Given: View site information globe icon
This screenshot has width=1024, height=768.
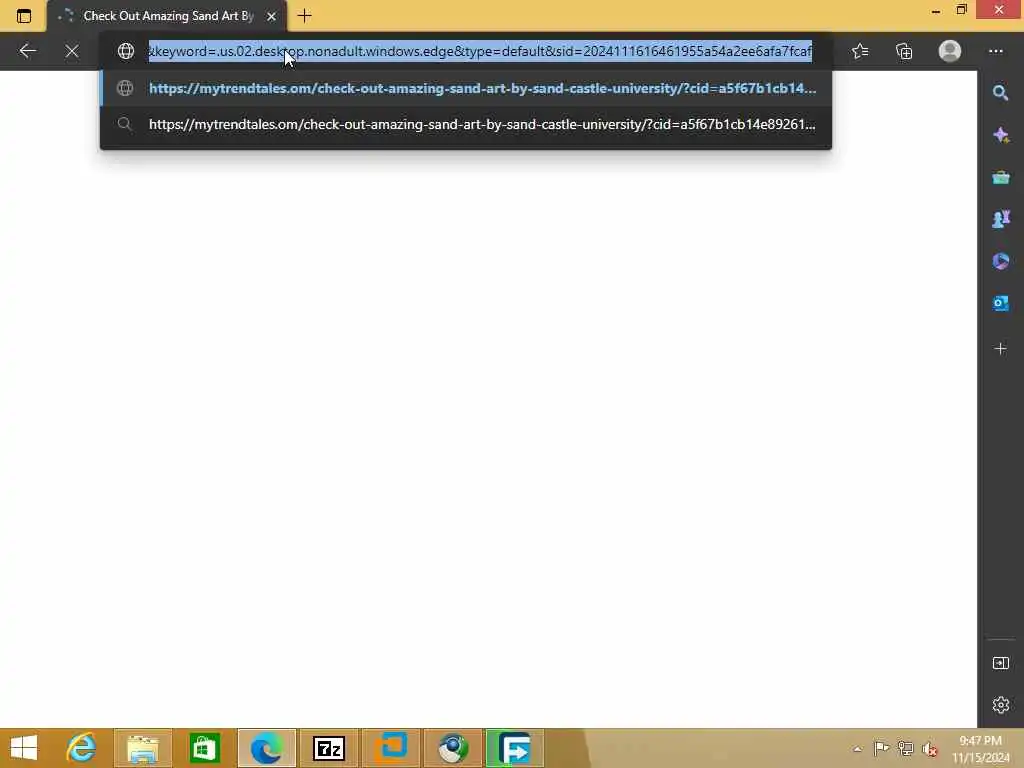Looking at the screenshot, I should pos(125,51).
